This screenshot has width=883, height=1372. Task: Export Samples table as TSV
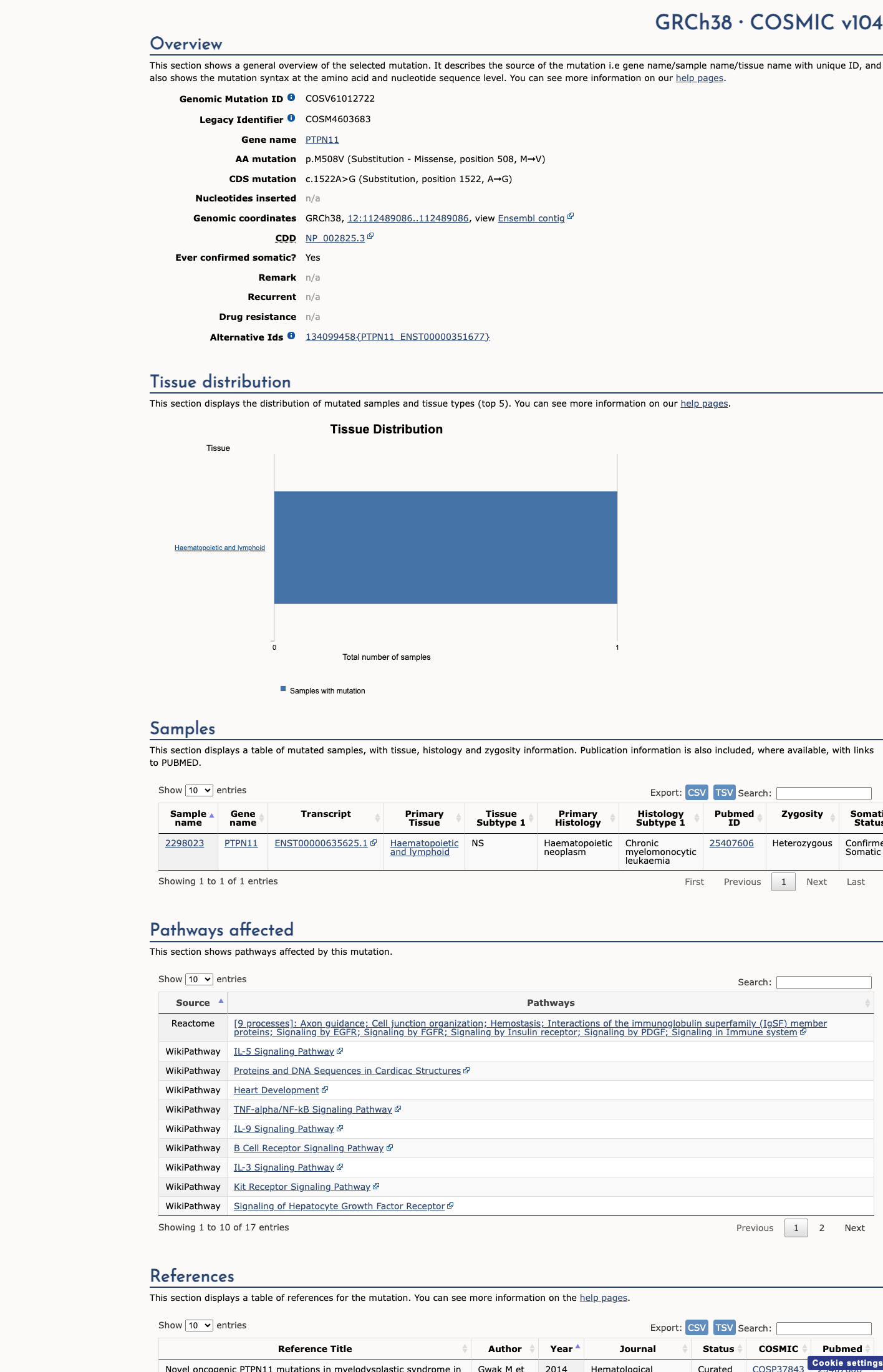pos(724,792)
